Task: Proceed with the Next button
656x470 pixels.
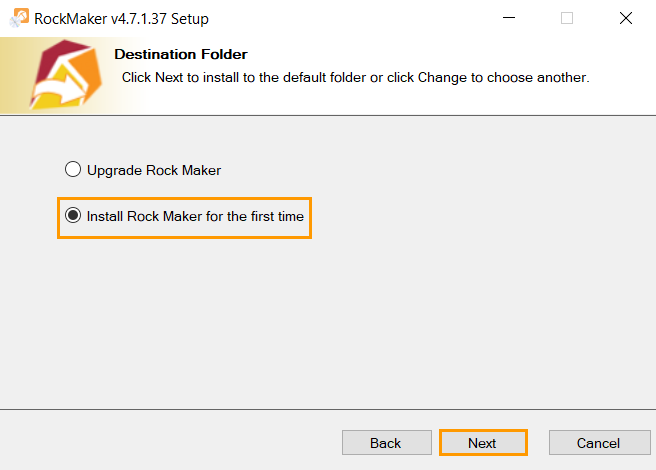Action: tap(483, 443)
